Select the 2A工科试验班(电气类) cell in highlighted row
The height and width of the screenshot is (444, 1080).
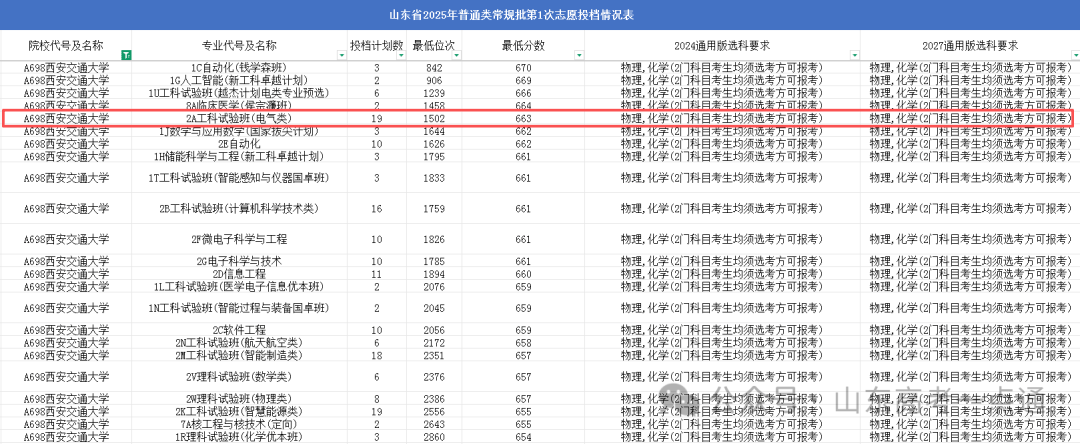click(239, 118)
